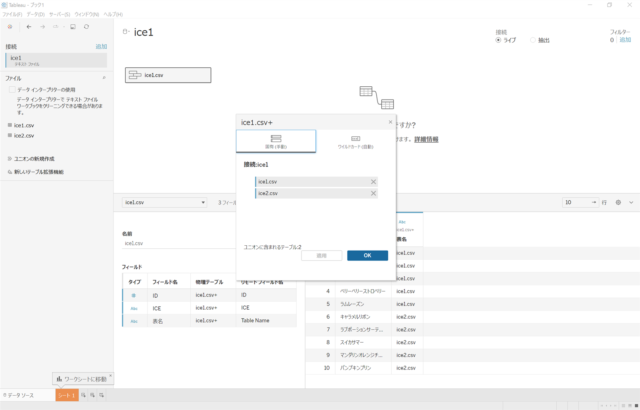640x410 pixels.
Task: Enable the Data Interpreter checkbox
Action: (x=10, y=90)
